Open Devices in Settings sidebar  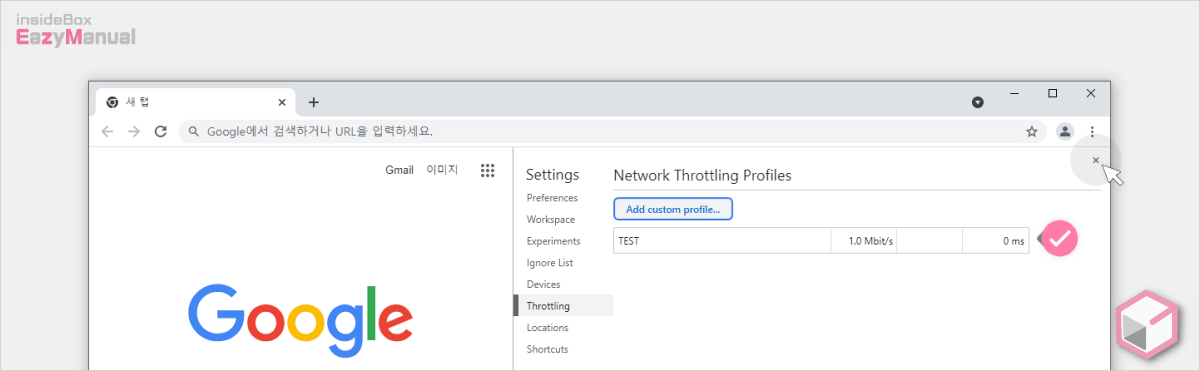(543, 285)
